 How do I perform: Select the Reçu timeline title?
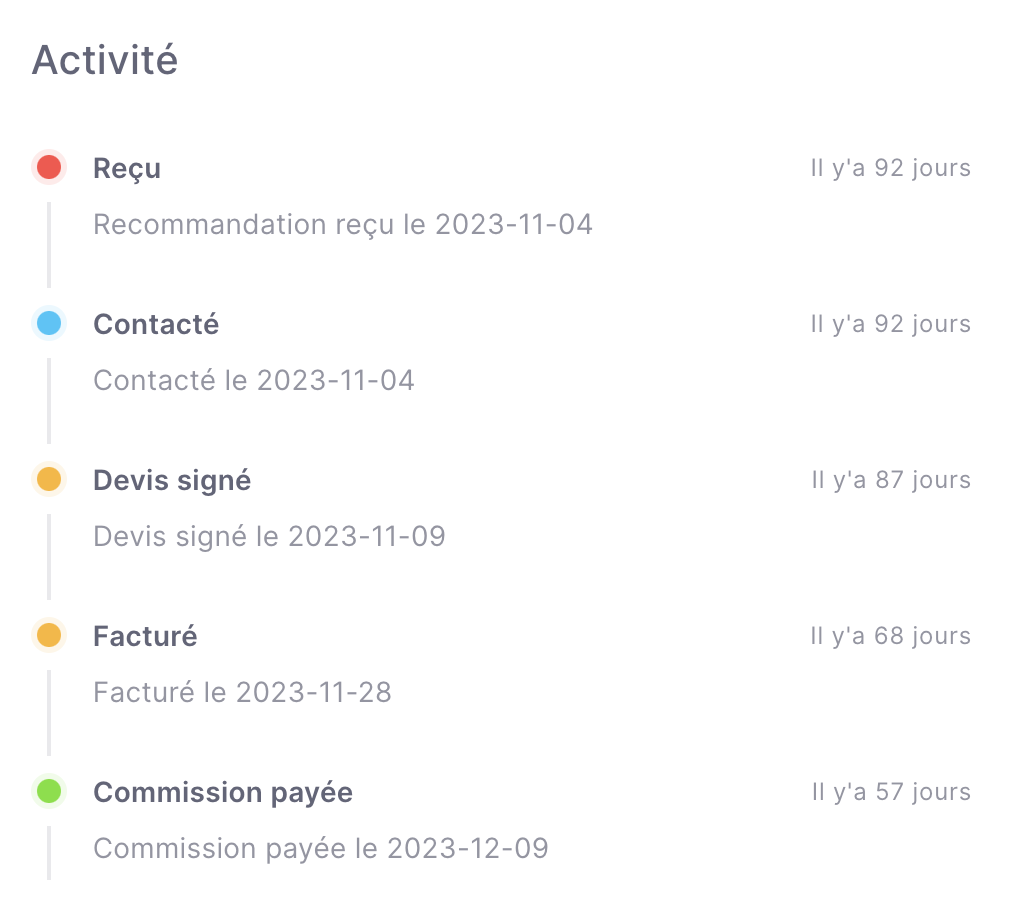pos(127,169)
